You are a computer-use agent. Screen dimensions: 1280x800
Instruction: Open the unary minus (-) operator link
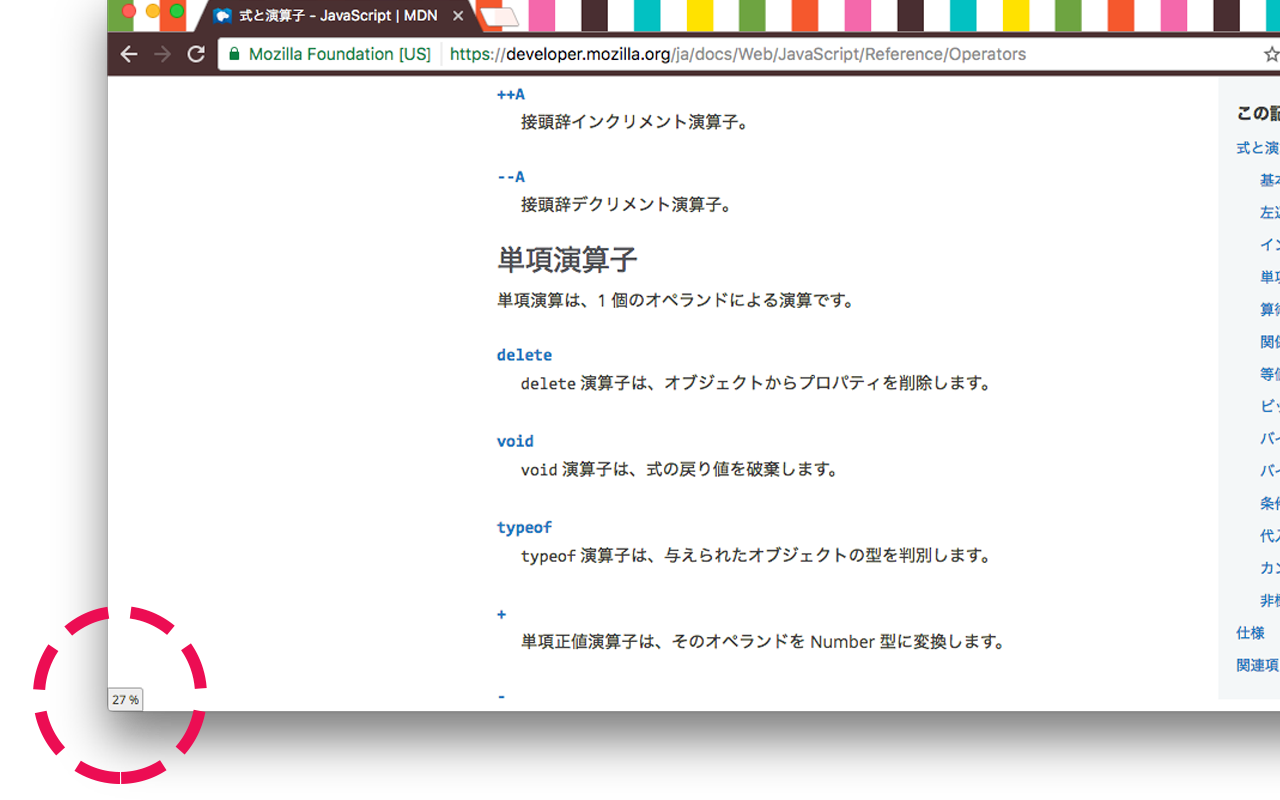click(501, 696)
